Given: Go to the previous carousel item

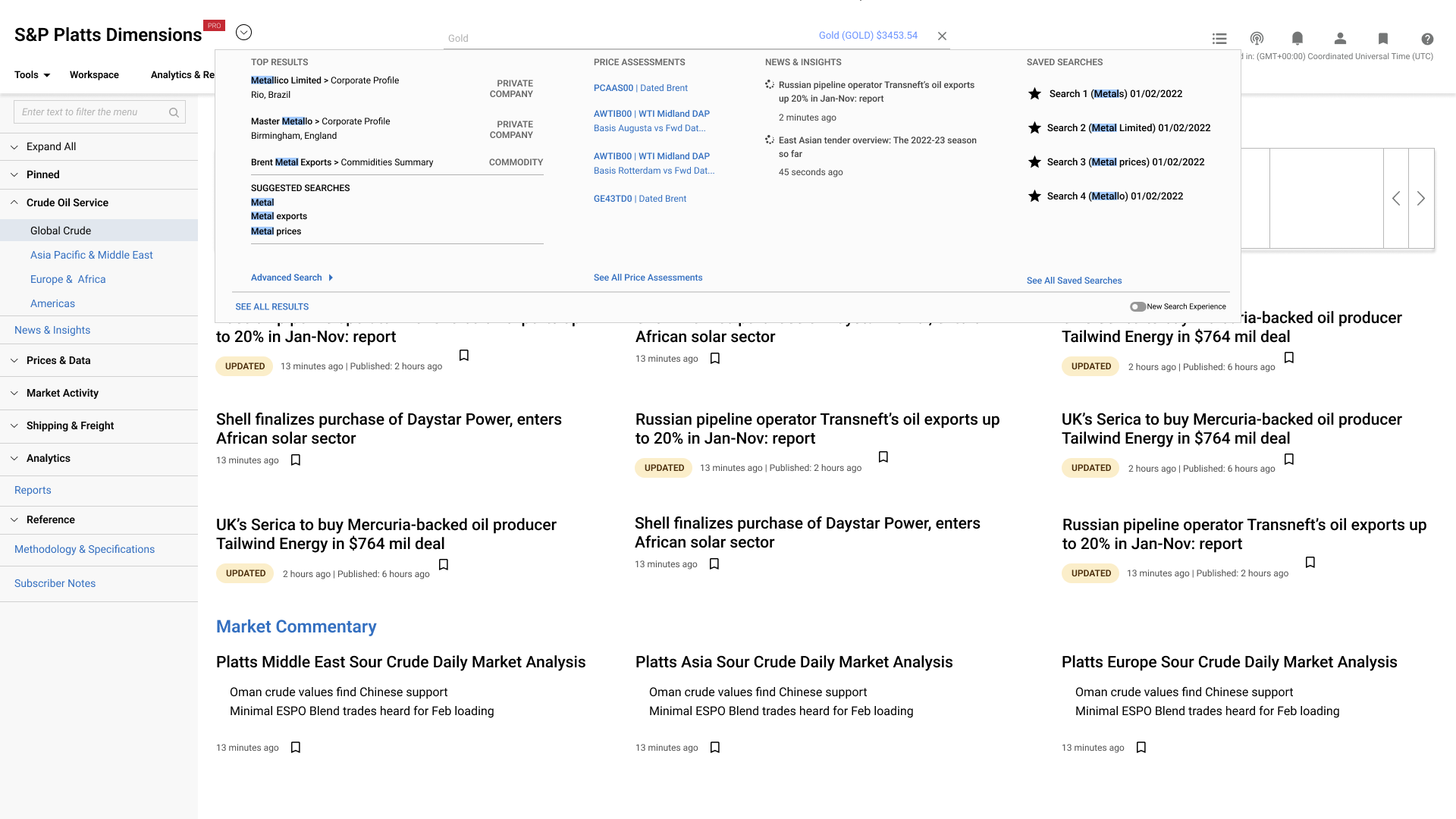Looking at the screenshot, I should (x=1396, y=198).
